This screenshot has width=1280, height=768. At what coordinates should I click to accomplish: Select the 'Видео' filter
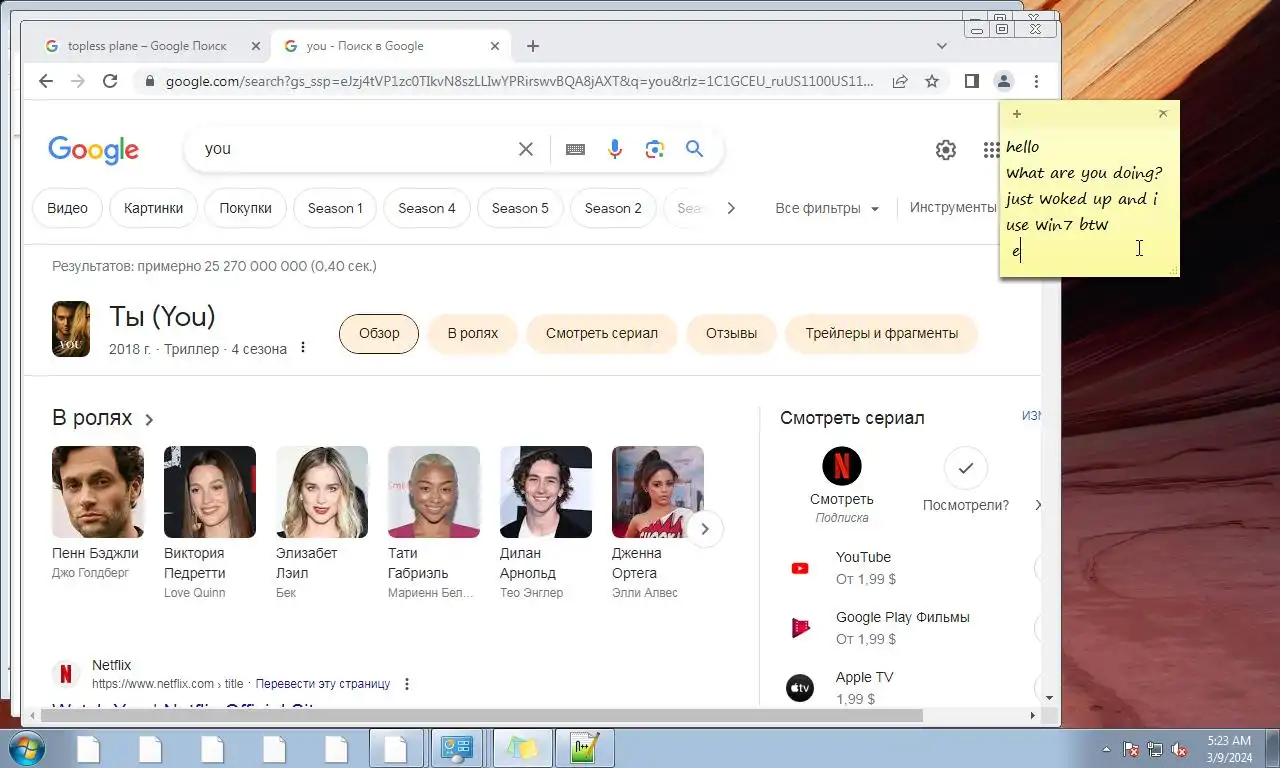(x=67, y=208)
